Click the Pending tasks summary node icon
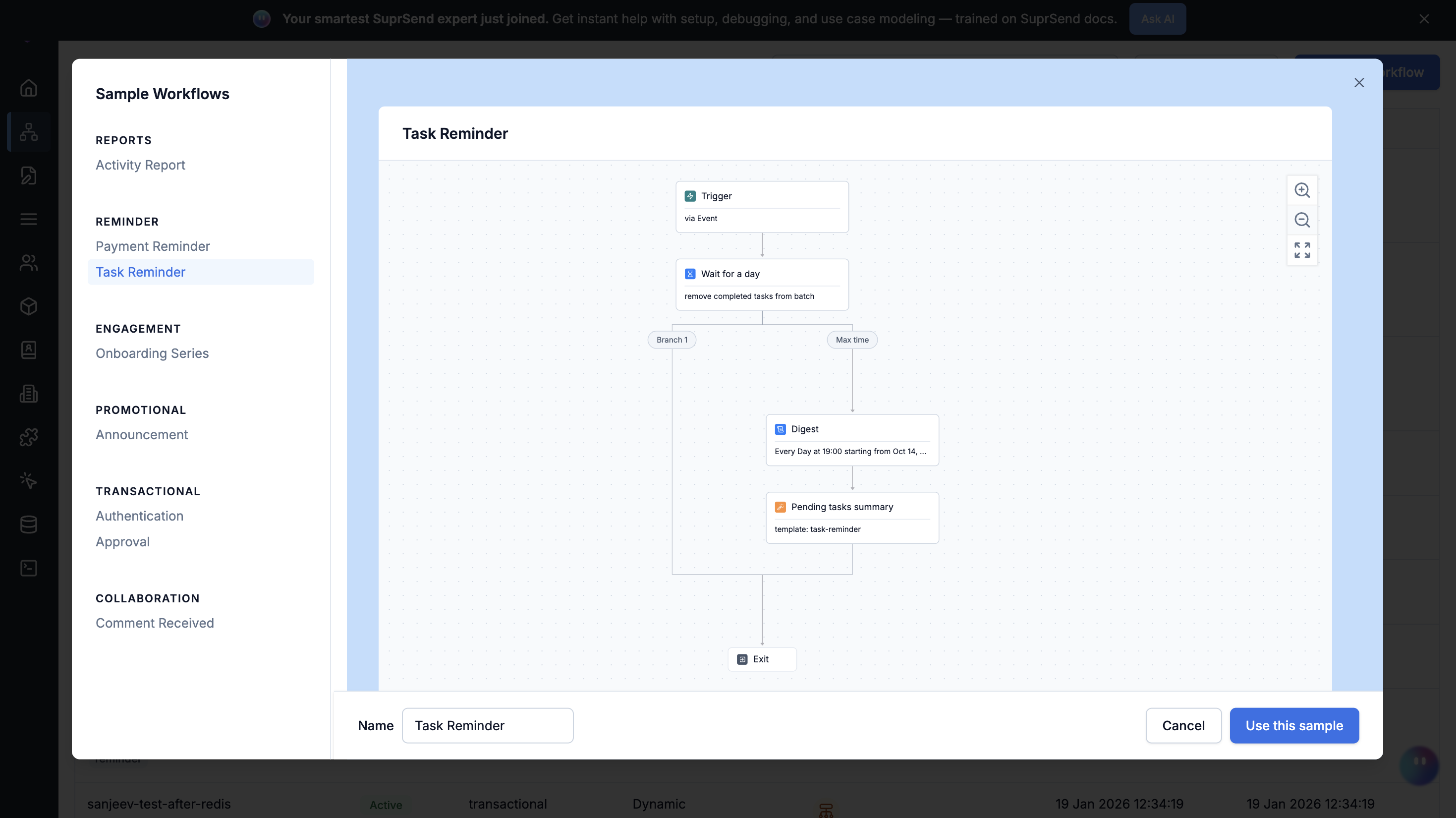This screenshot has height=818, width=1456. (x=780, y=507)
